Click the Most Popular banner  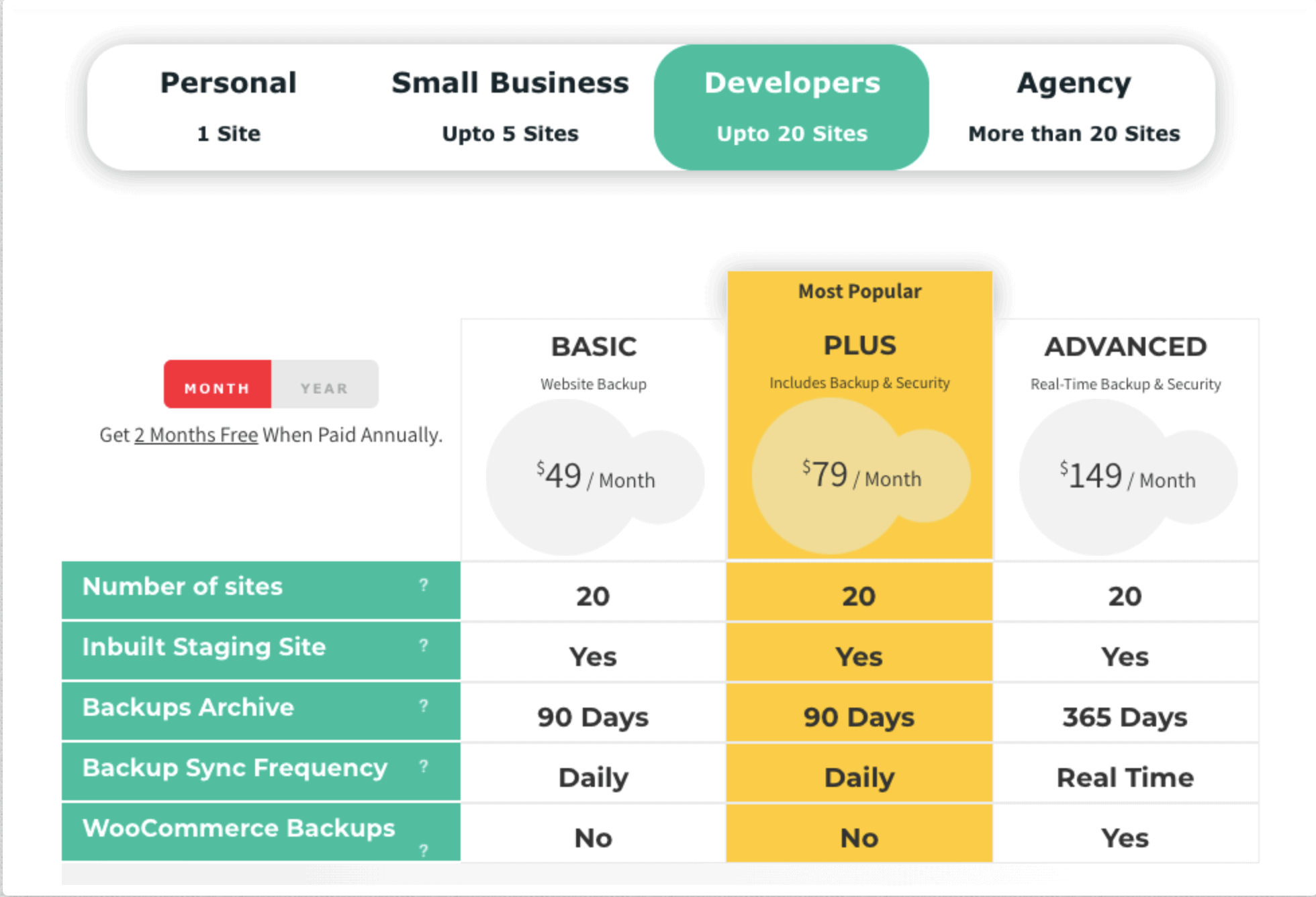859,291
